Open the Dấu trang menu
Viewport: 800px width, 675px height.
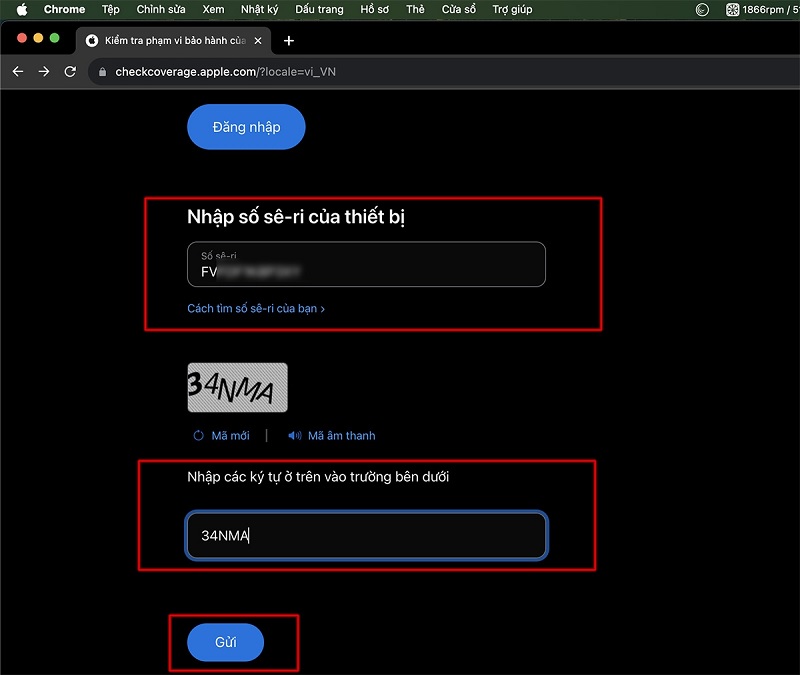[319, 9]
